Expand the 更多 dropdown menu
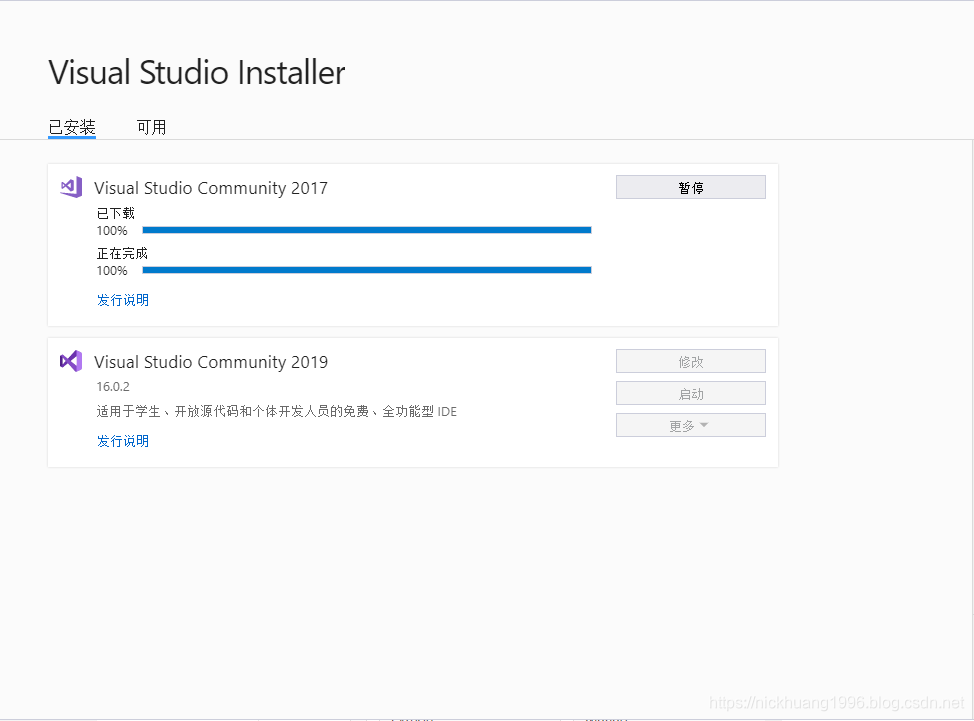This screenshot has width=974, height=721. point(691,426)
